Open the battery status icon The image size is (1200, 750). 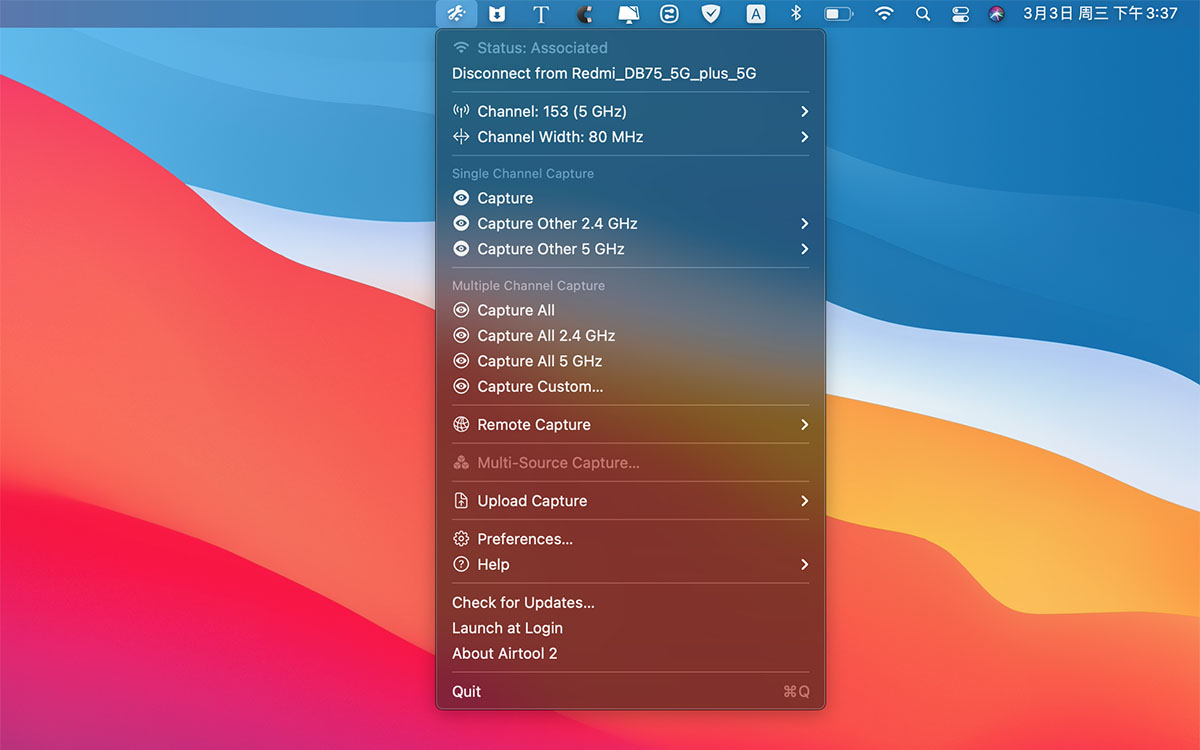point(838,14)
